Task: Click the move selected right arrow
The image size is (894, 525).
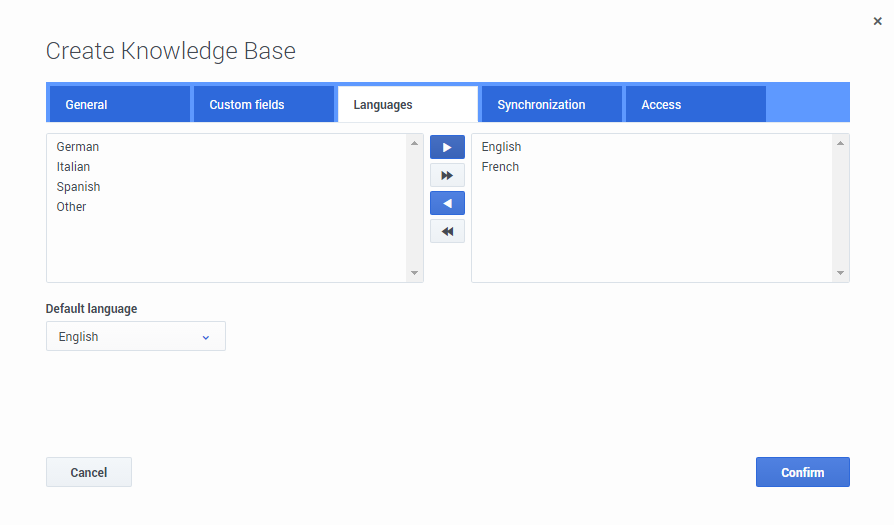Action: [447, 148]
